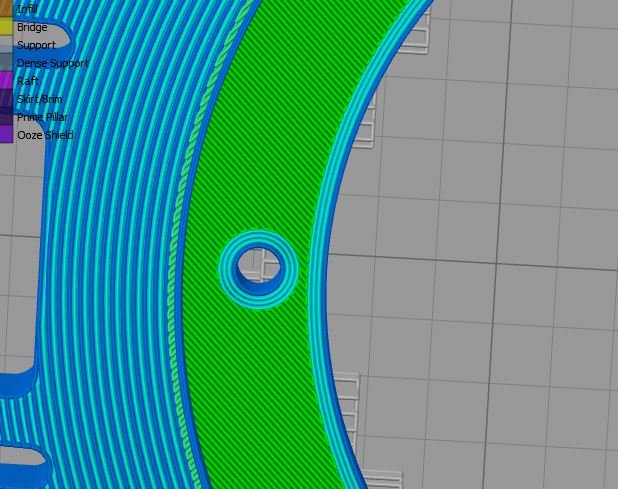Pick the Dense Support legend swatch
This screenshot has width=618, height=489.
(6, 63)
